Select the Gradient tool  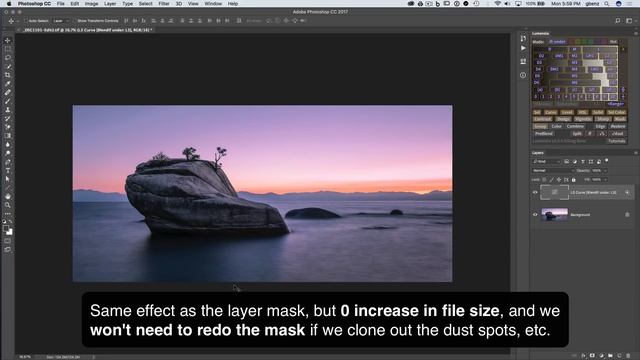point(7,136)
